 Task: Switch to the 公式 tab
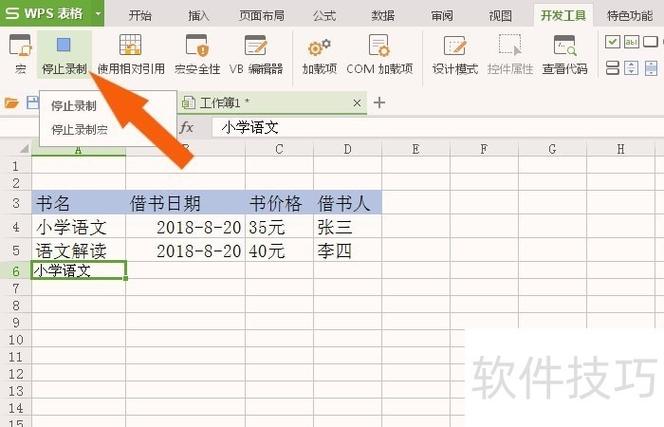(324, 16)
